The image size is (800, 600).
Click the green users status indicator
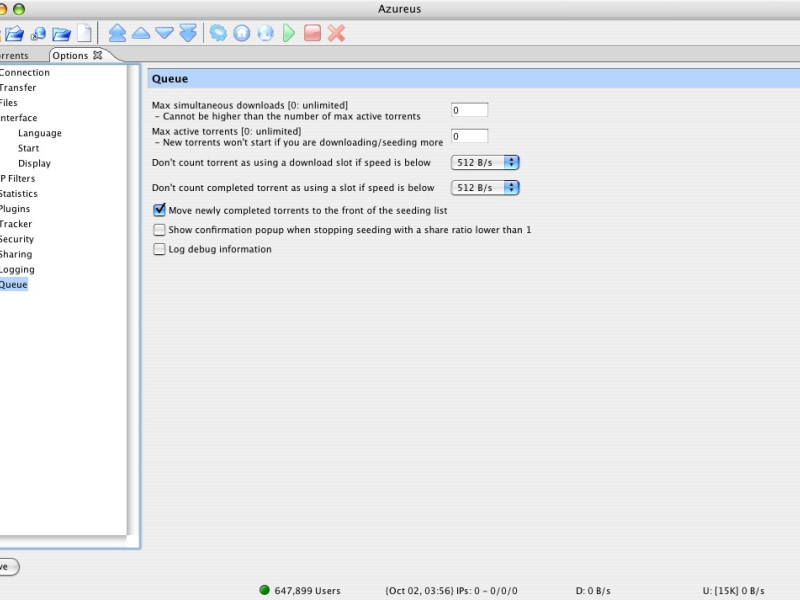(264, 590)
